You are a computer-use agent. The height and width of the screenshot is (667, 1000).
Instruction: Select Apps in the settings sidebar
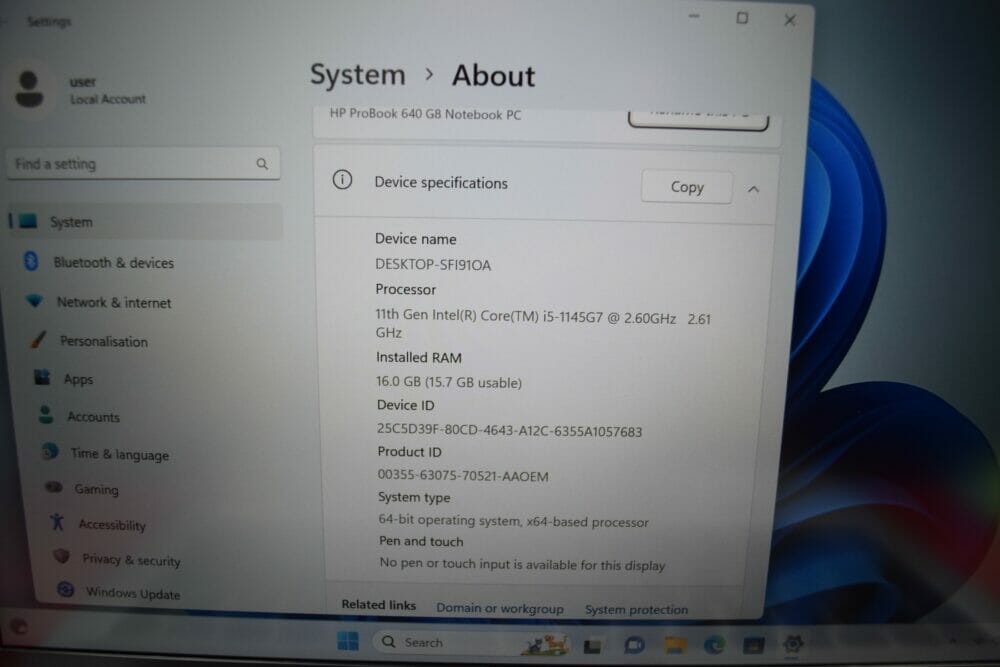(78, 379)
